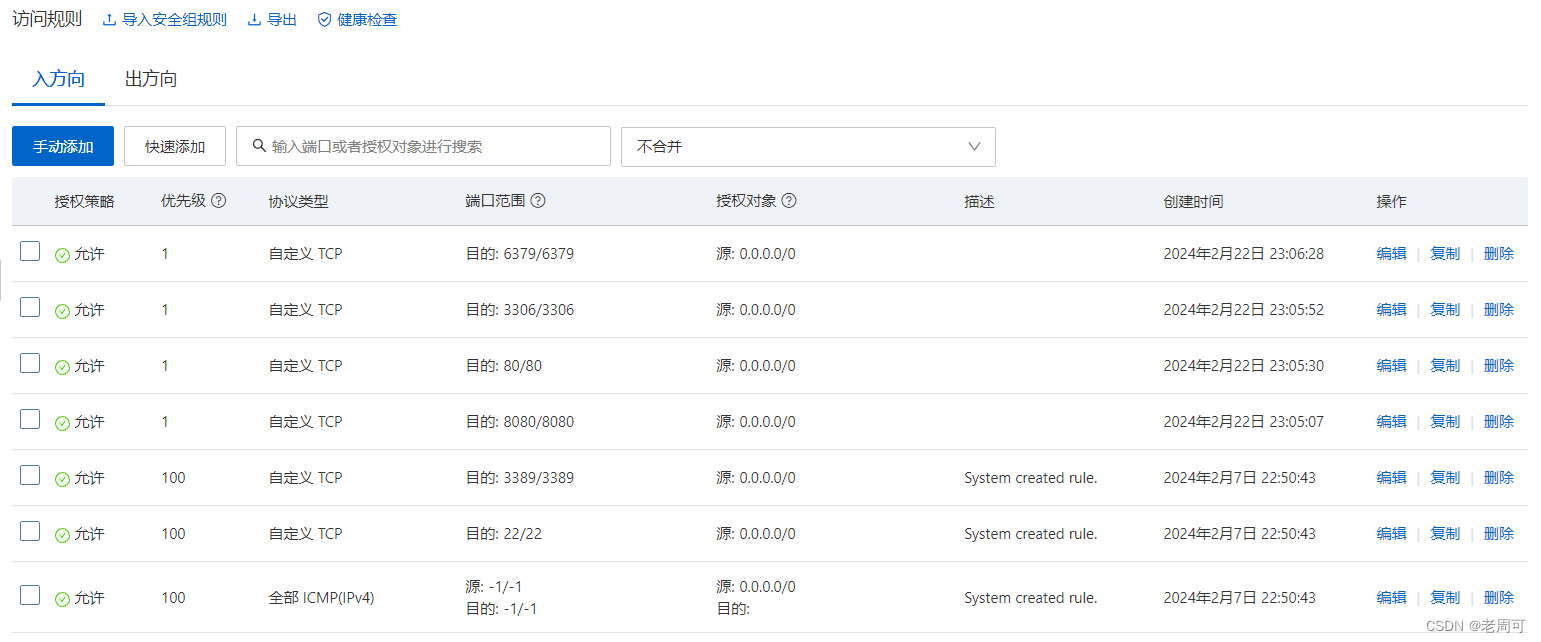Click the help icon next to 优先级
This screenshot has height=642, width=1541.
pos(218,200)
